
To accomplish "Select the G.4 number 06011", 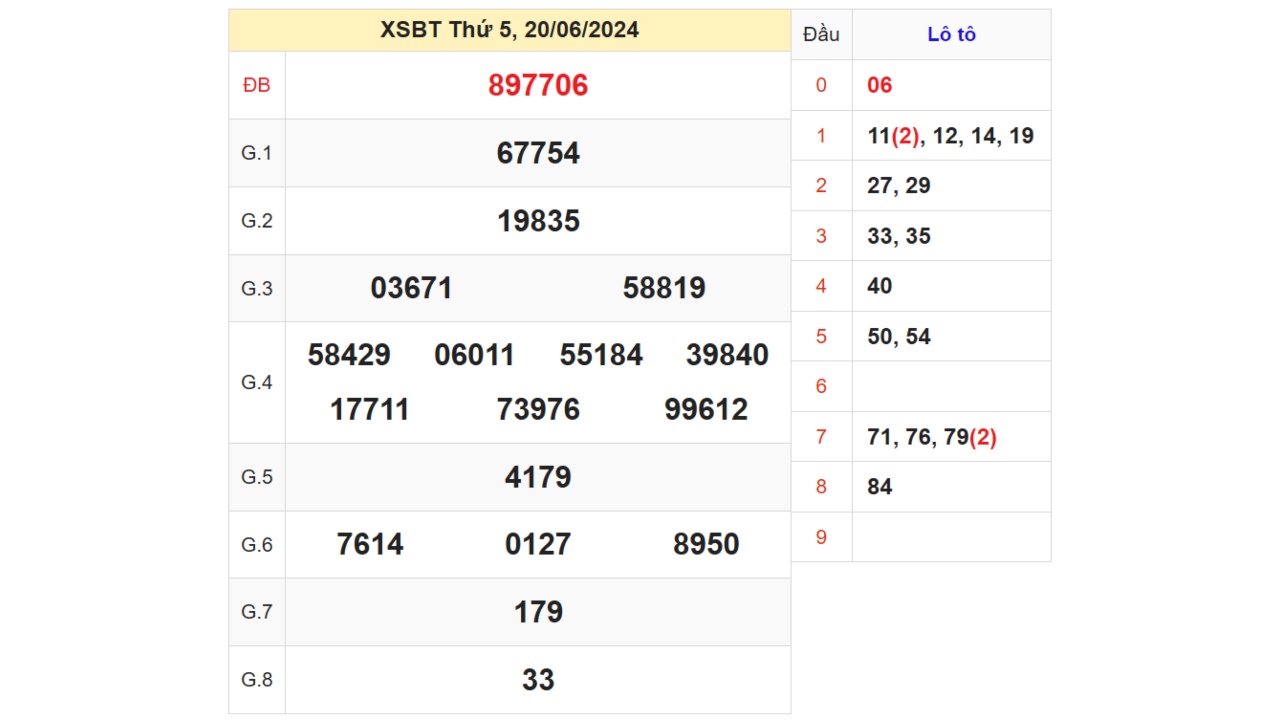I will coord(475,355).
